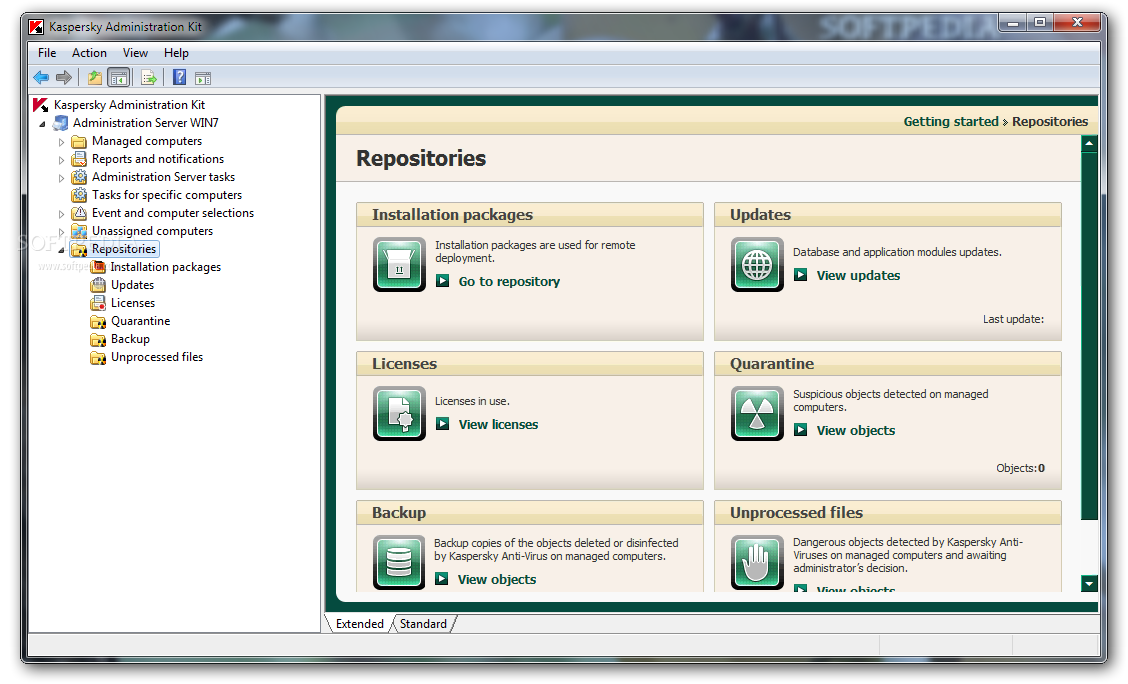Click the Kaspersky logo icon in tree root
Screen dimensions: 1128x684
pos(40,105)
